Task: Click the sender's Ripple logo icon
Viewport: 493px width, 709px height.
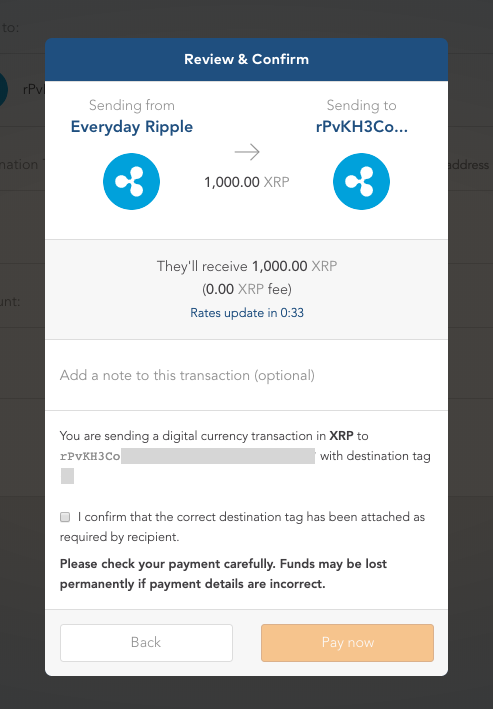Action: click(131, 181)
